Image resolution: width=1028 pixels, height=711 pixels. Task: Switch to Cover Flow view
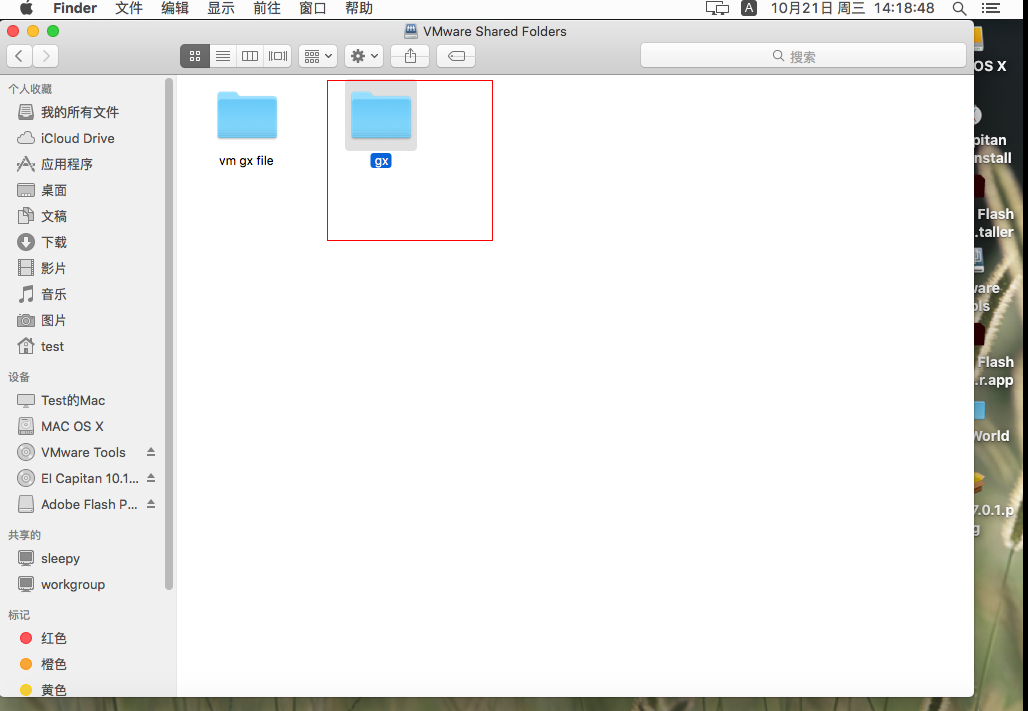tap(278, 56)
